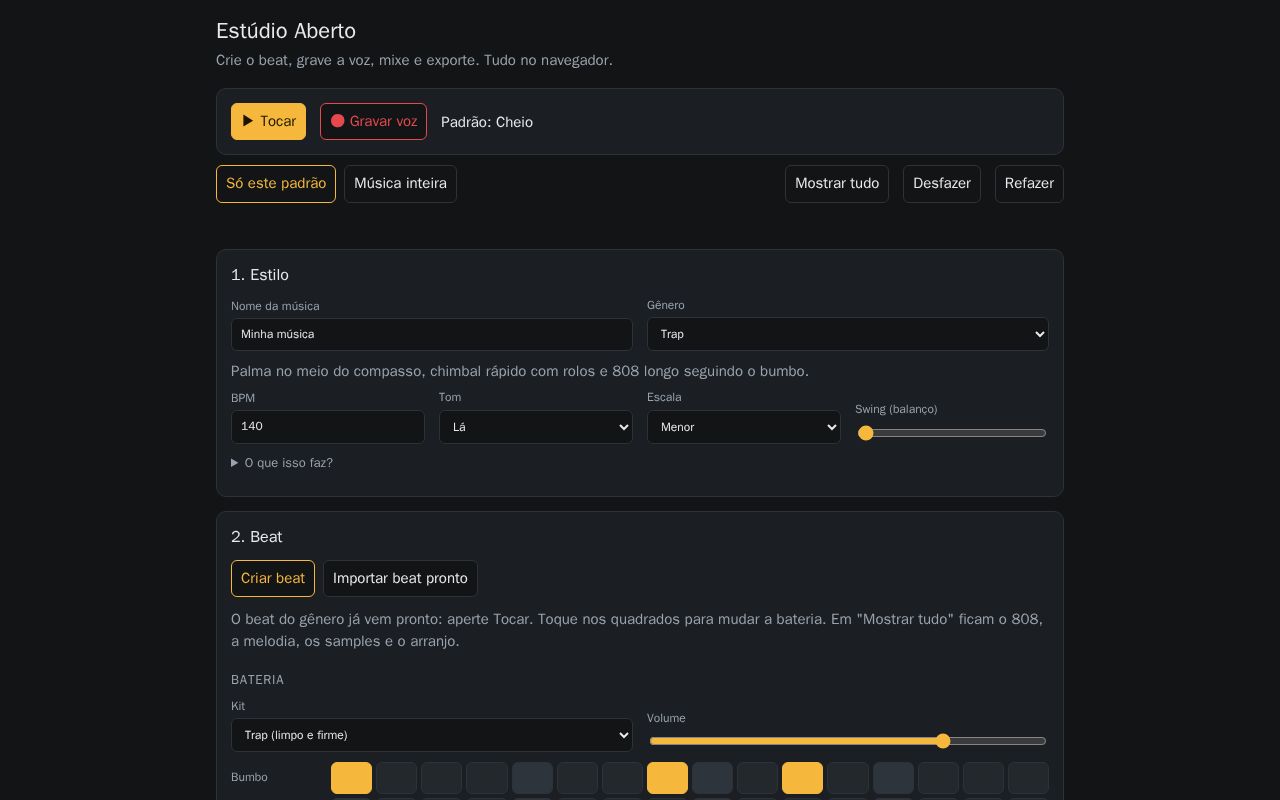Adjust the drum Volume slider

(848, 741)
